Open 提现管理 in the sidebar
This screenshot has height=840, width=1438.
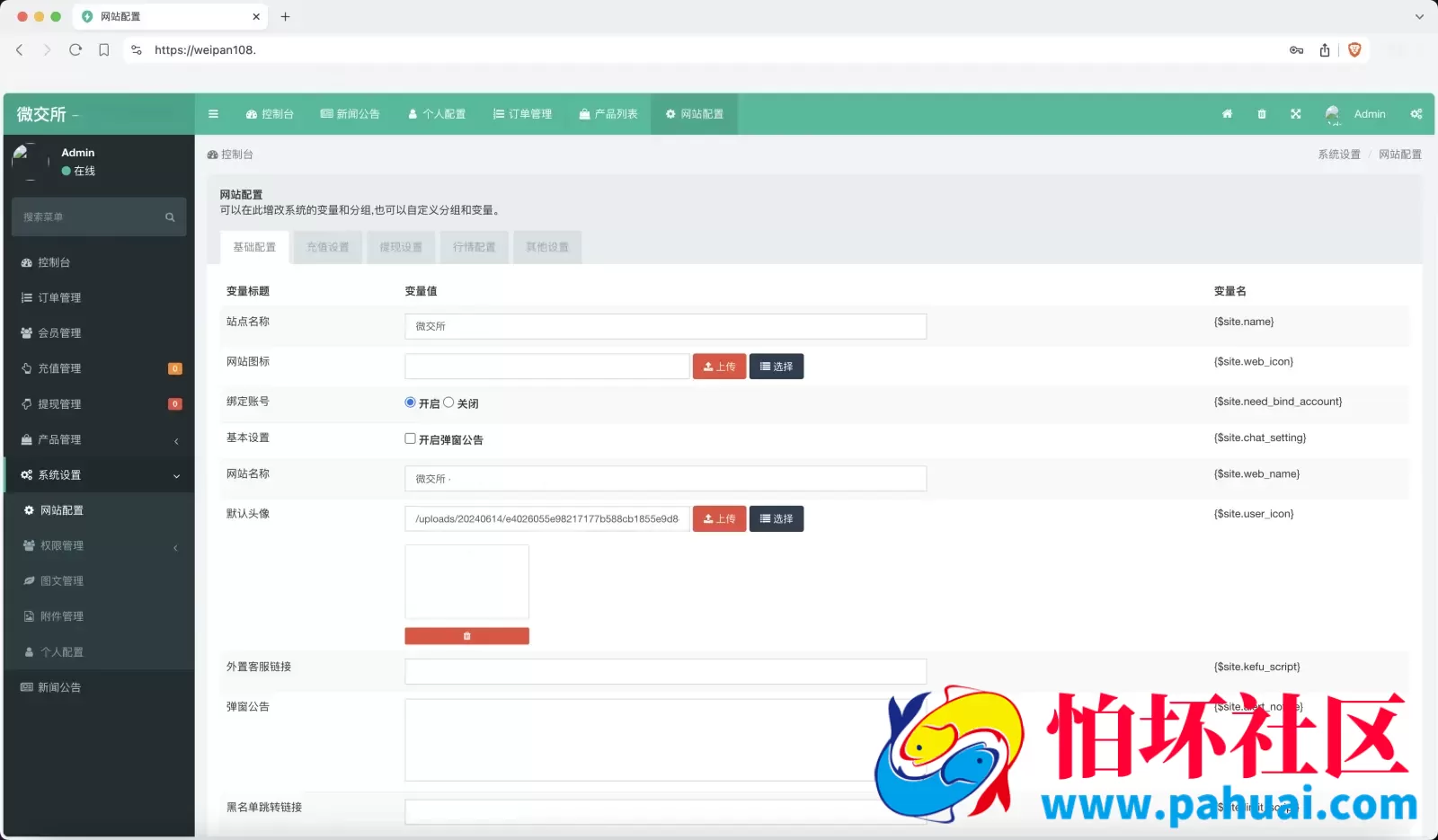(99, 404)
